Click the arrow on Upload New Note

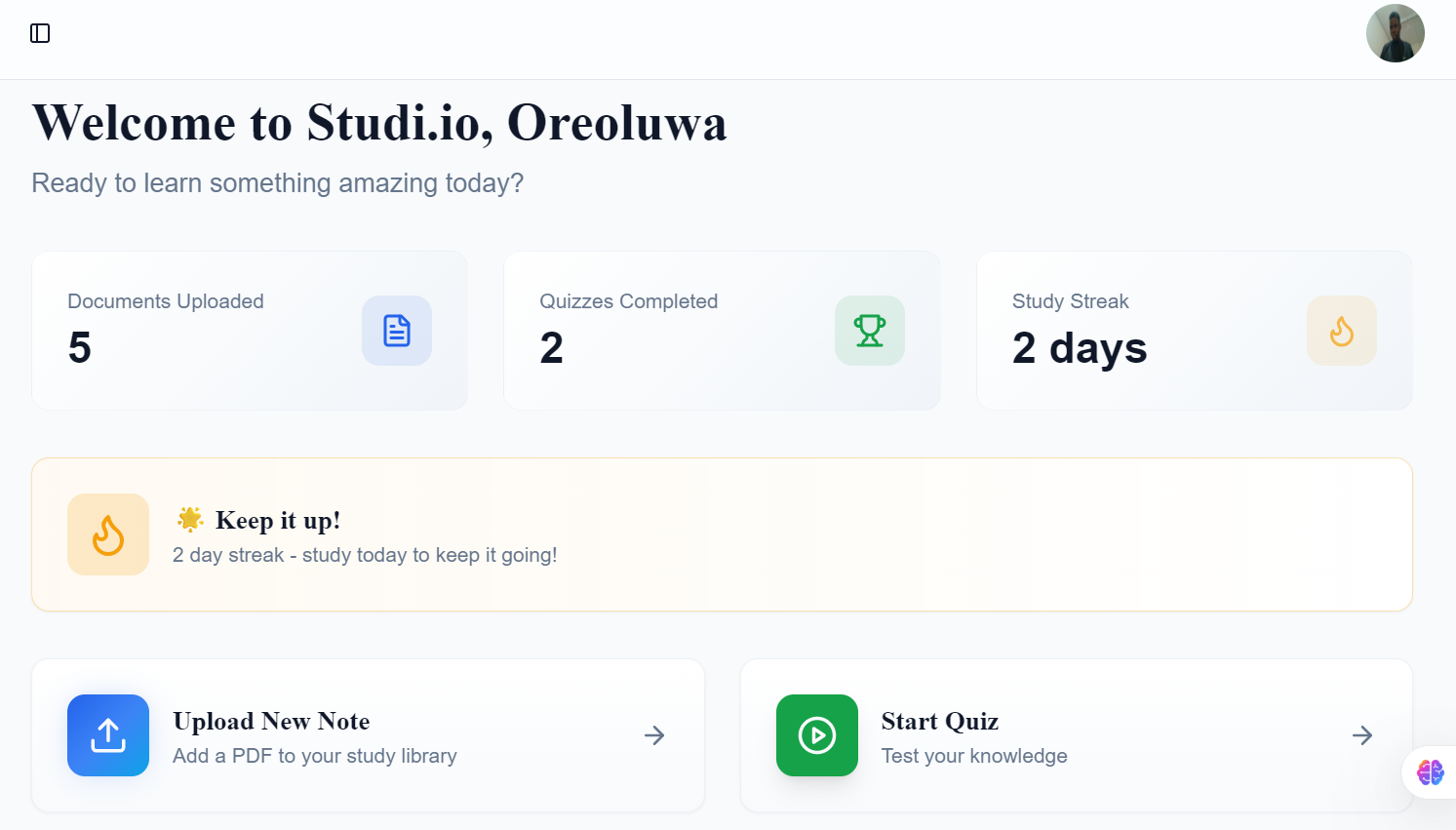654,735
